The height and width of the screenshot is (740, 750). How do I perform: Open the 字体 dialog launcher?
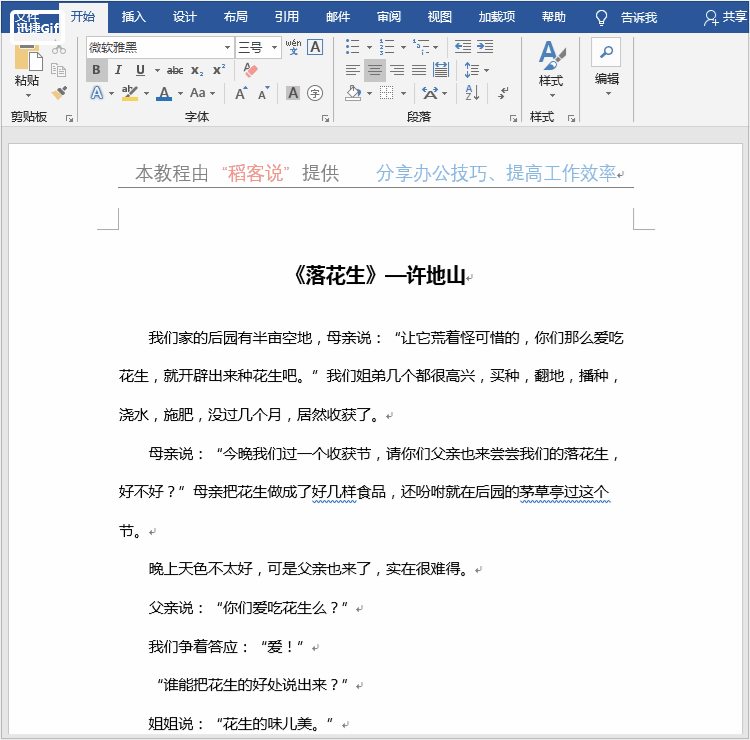pyautogui.click(x=325, y=119)
